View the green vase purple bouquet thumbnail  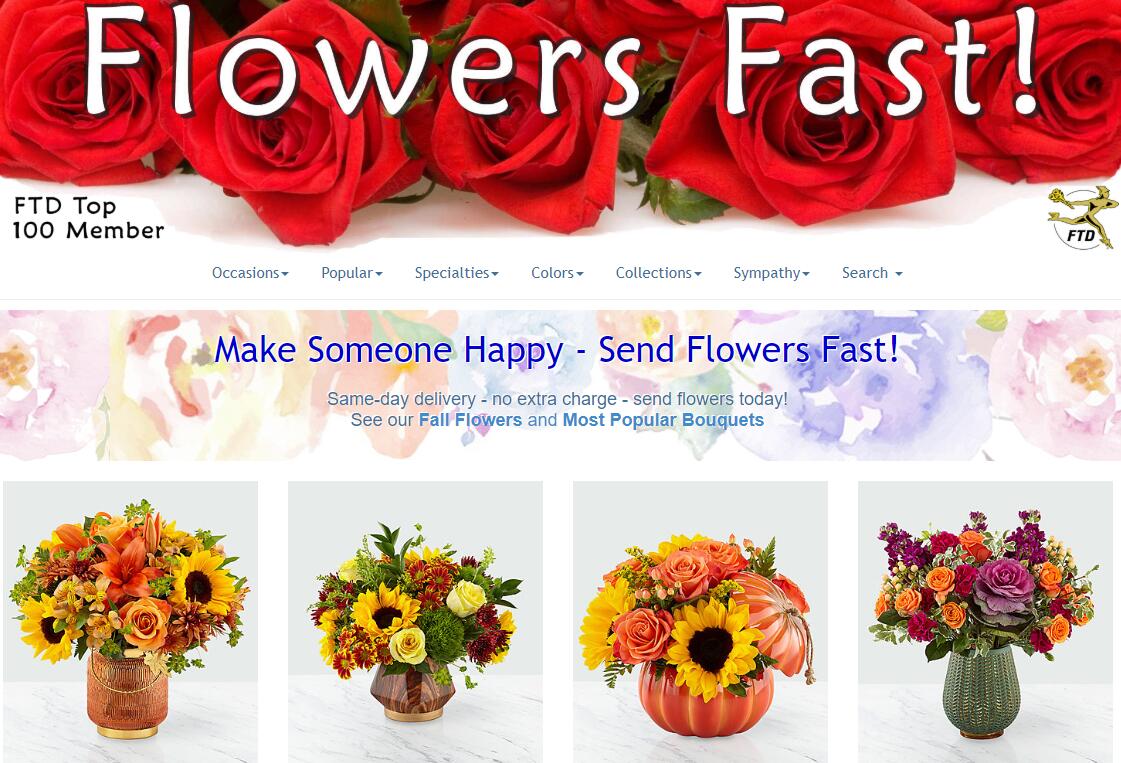pyautogui.click(x=985, y=621)
